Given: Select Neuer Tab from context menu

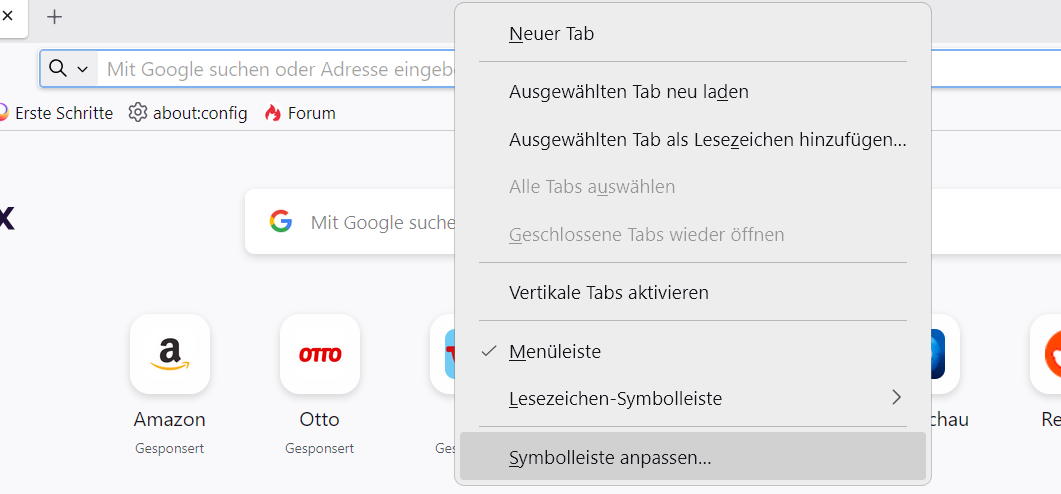Looking at the screenshot, I should (x=551, y=34).
